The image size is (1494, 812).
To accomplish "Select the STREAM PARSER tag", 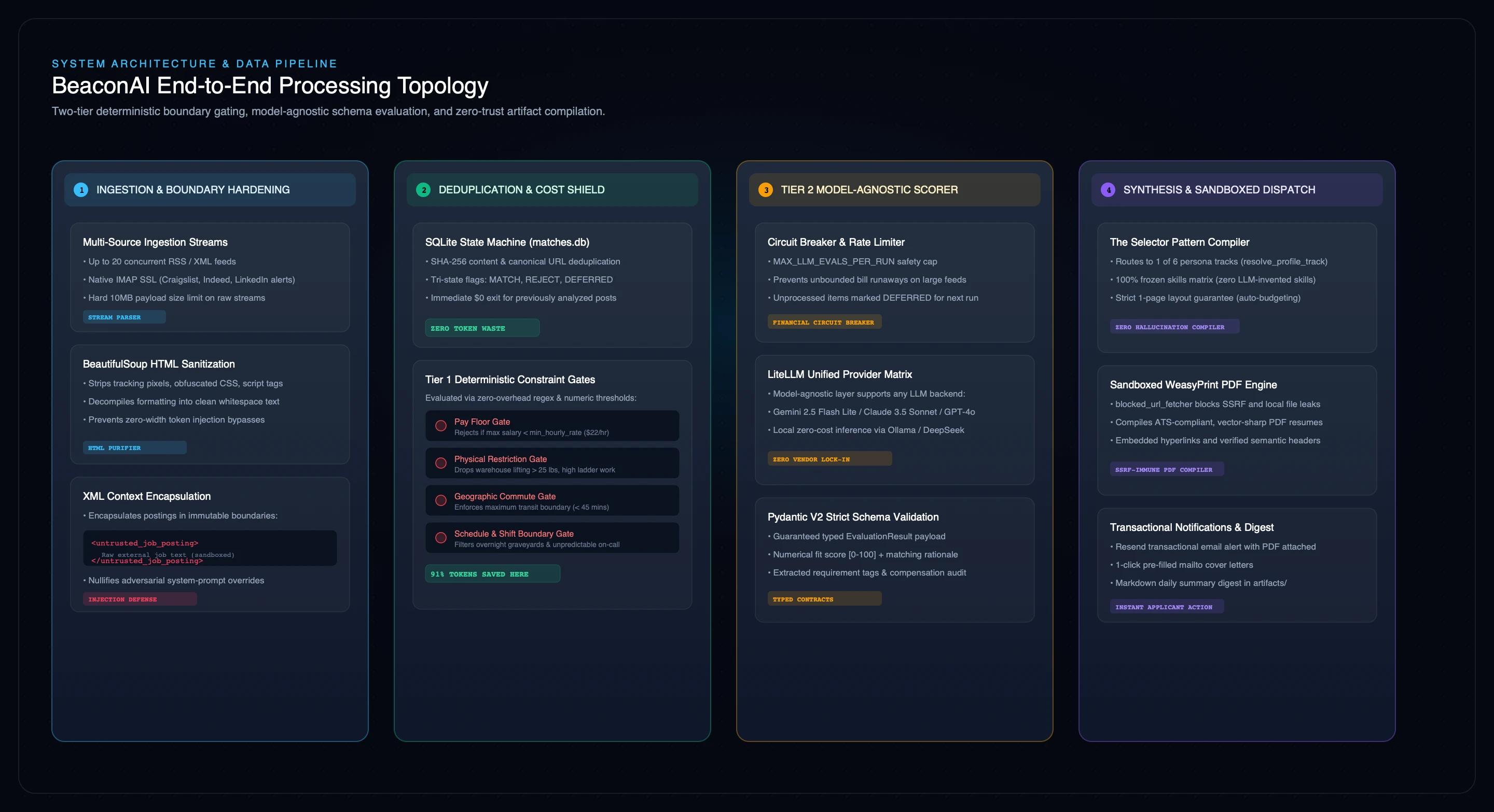I will (x=124, y=317).
